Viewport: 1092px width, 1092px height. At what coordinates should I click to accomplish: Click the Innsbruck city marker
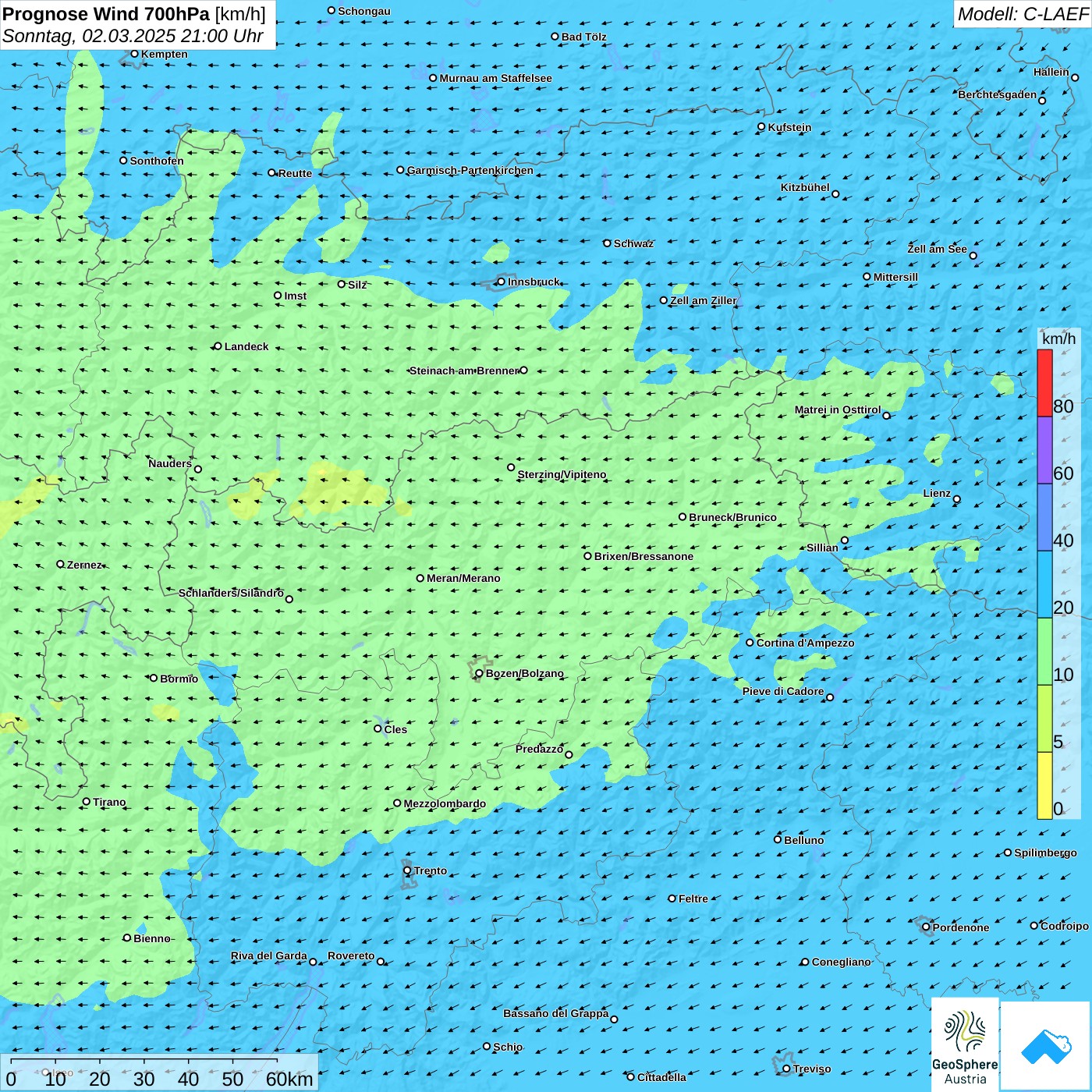pyautogui.click(x=501, y=282)
